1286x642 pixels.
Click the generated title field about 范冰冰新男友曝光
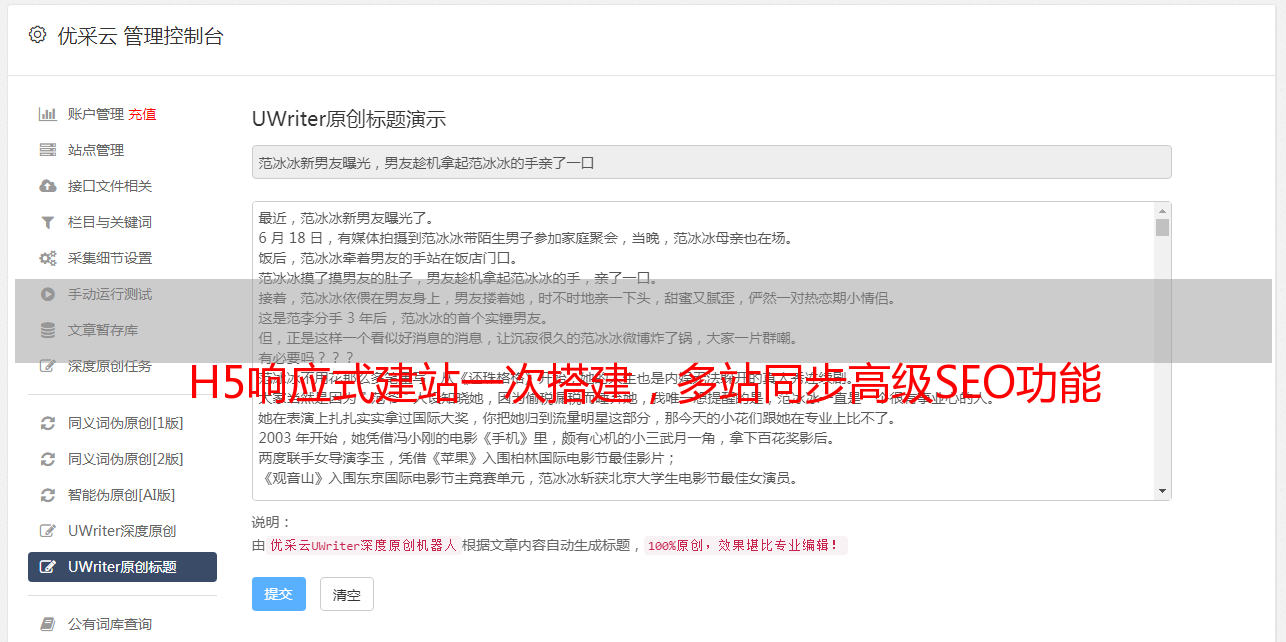point(711,162)
